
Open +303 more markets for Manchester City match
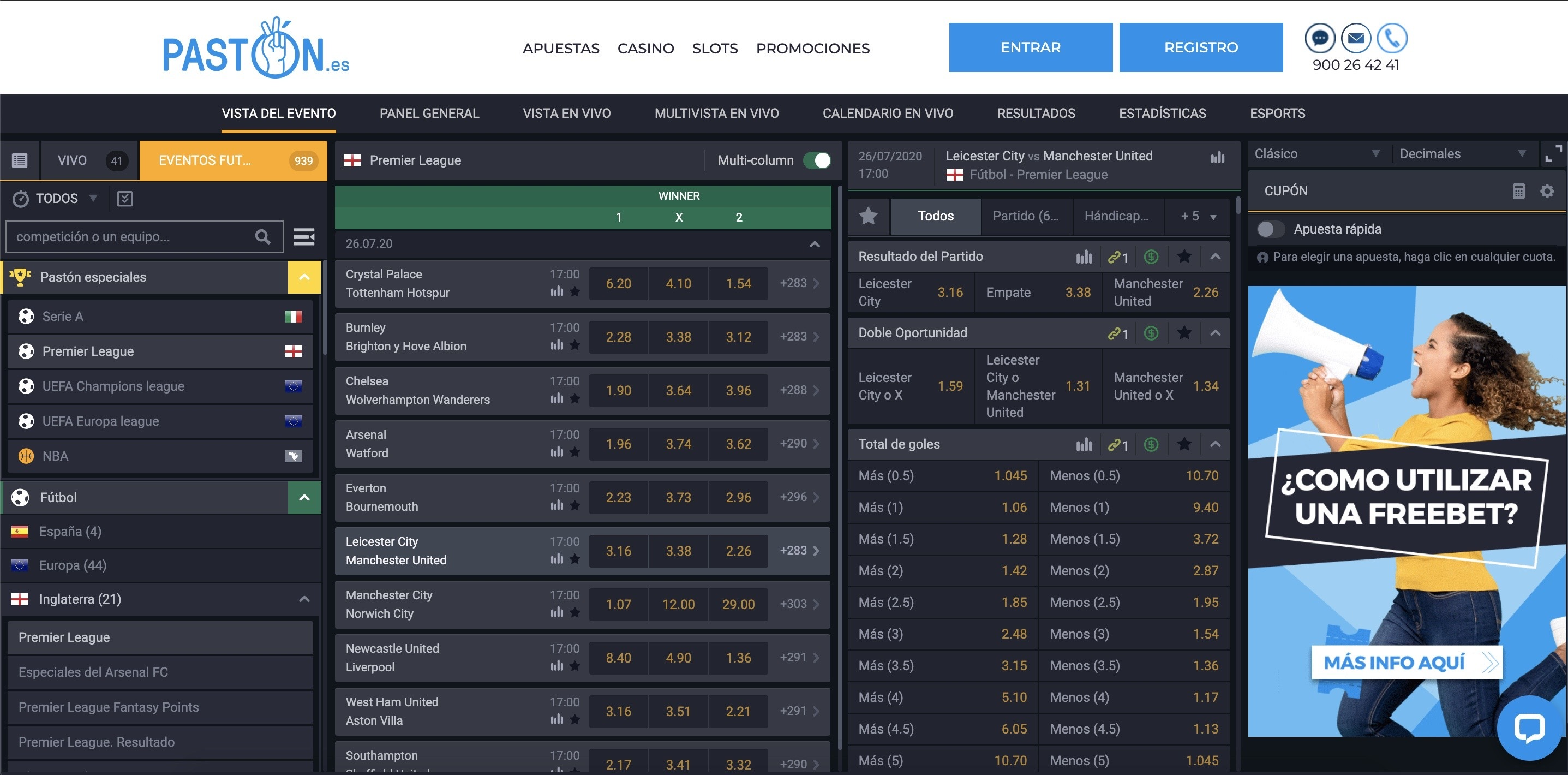(x=799, y=605)
